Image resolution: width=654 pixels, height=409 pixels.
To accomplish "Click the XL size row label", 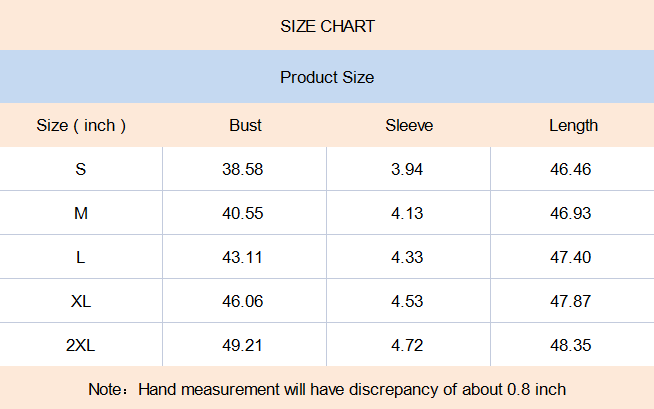I will click(x=80, y=301).
